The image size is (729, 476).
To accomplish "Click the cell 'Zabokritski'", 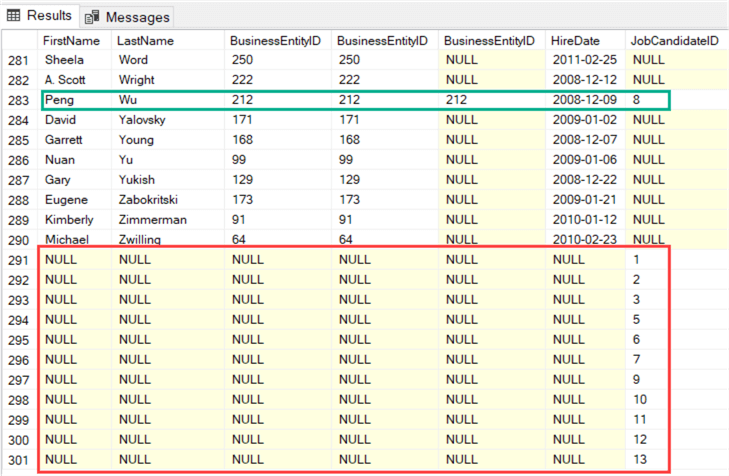I will click(167, 200).
